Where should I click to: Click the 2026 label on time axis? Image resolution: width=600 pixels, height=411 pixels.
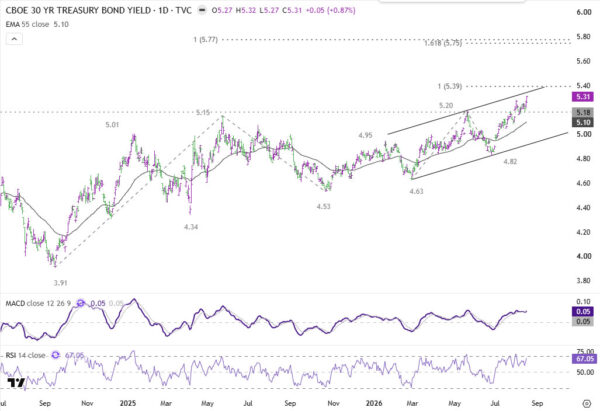pyautogui.click(x=374, y=403)
